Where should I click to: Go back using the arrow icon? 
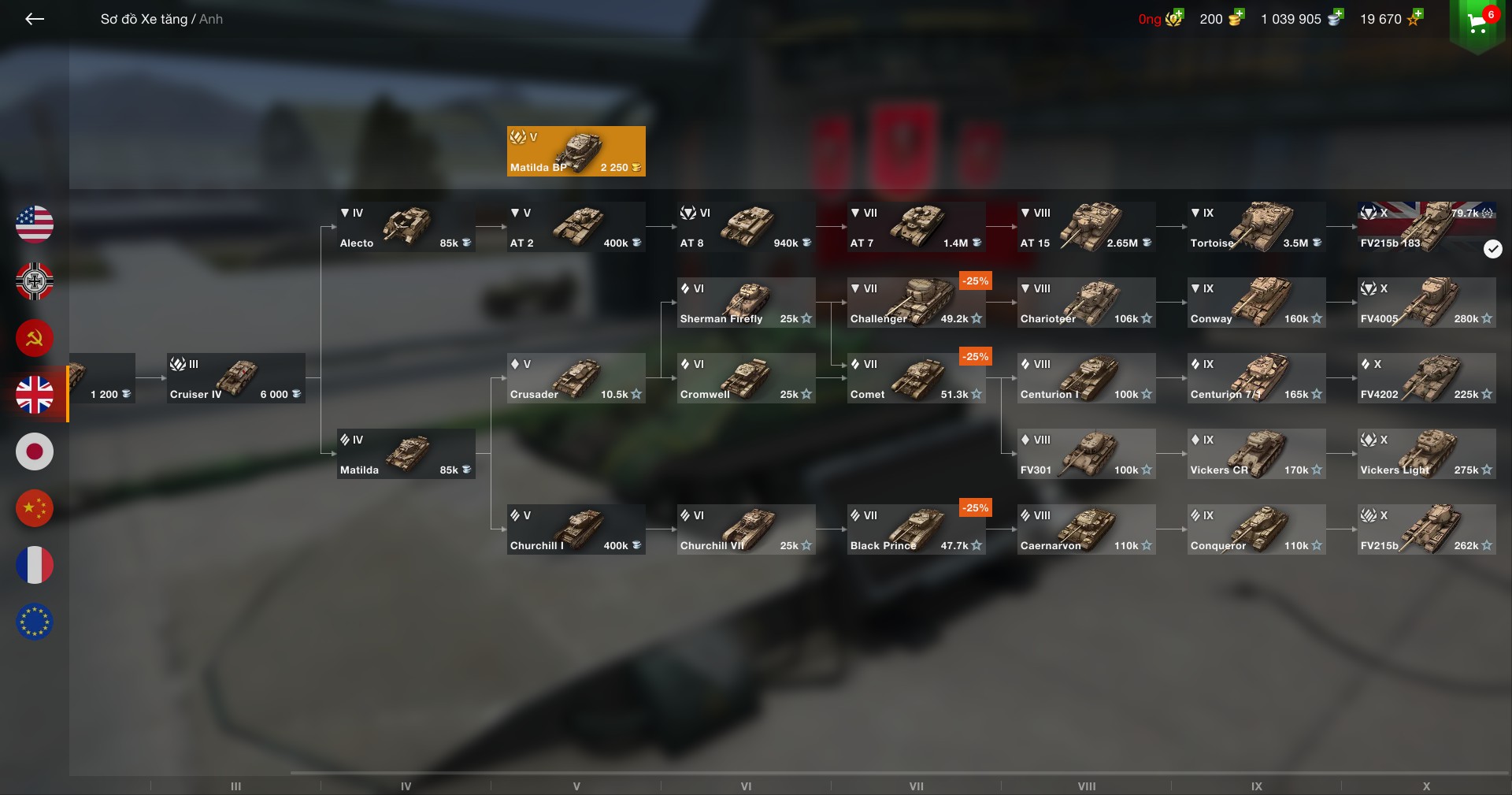(35, 19)
